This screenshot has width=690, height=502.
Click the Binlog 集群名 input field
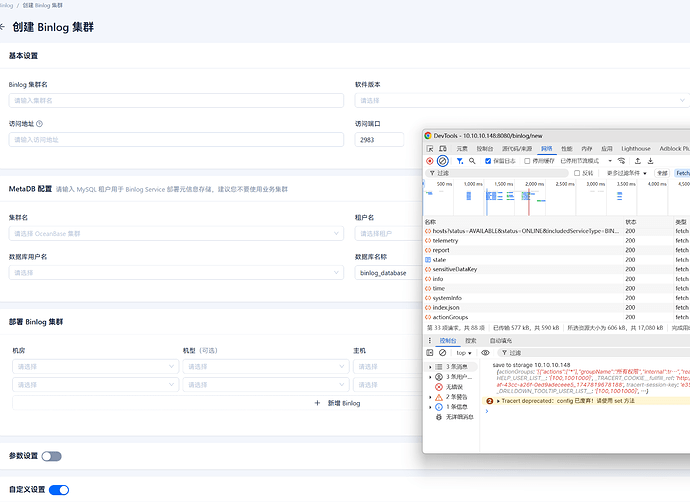[x=176, y=101]
